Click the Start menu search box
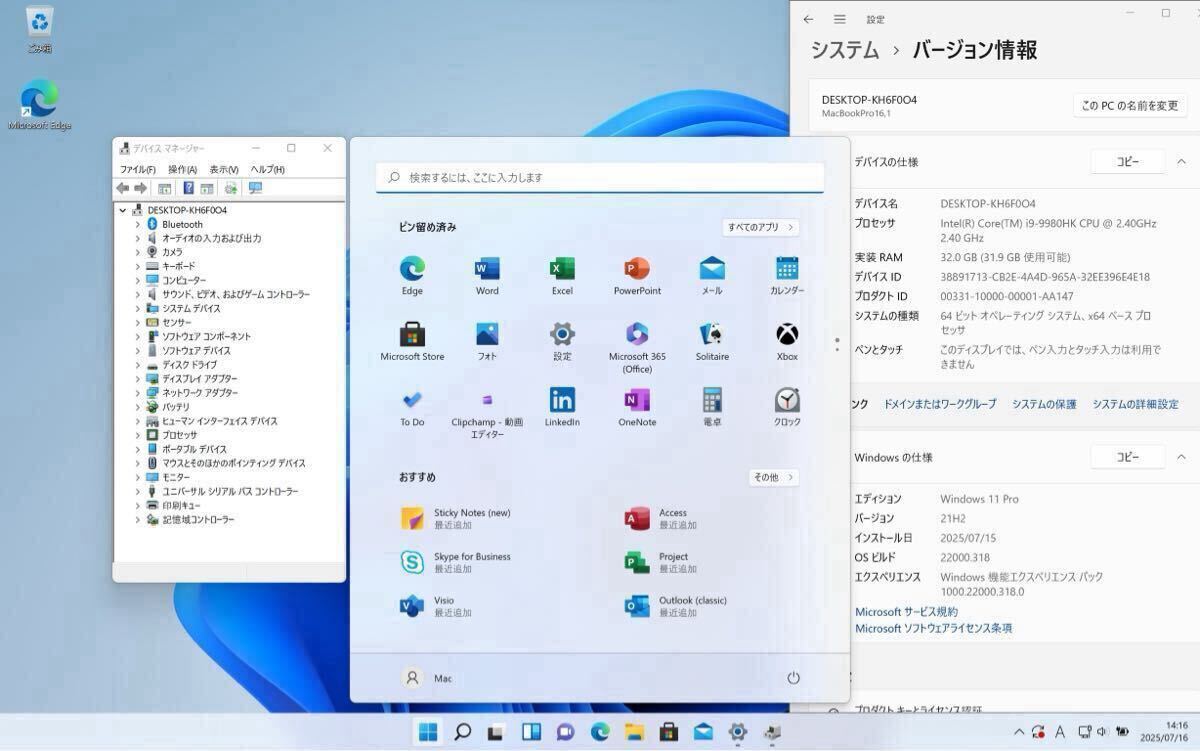 600,177
